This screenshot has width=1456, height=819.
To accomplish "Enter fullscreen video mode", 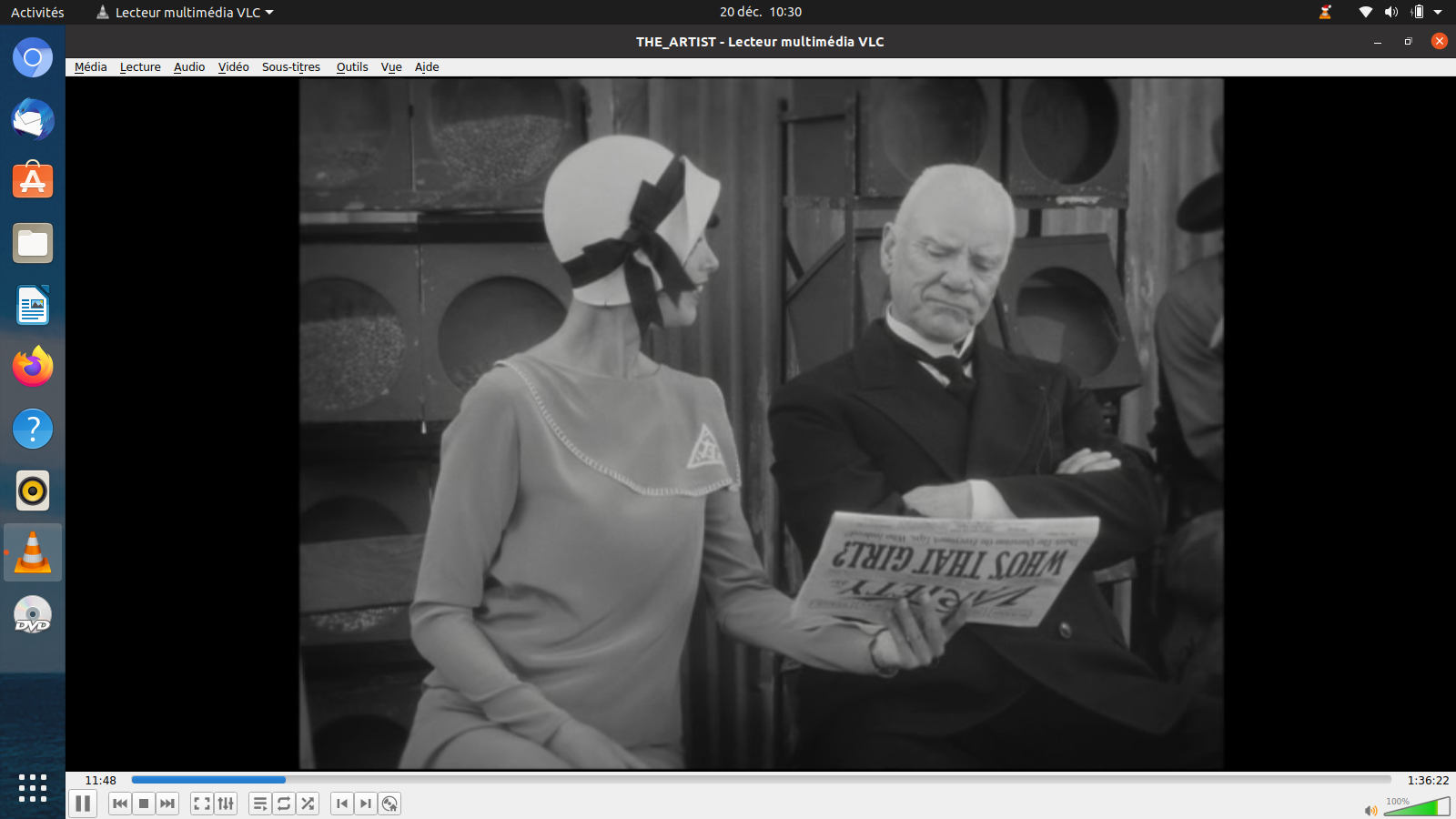I will pyautogui.click(x=202, y=804).
